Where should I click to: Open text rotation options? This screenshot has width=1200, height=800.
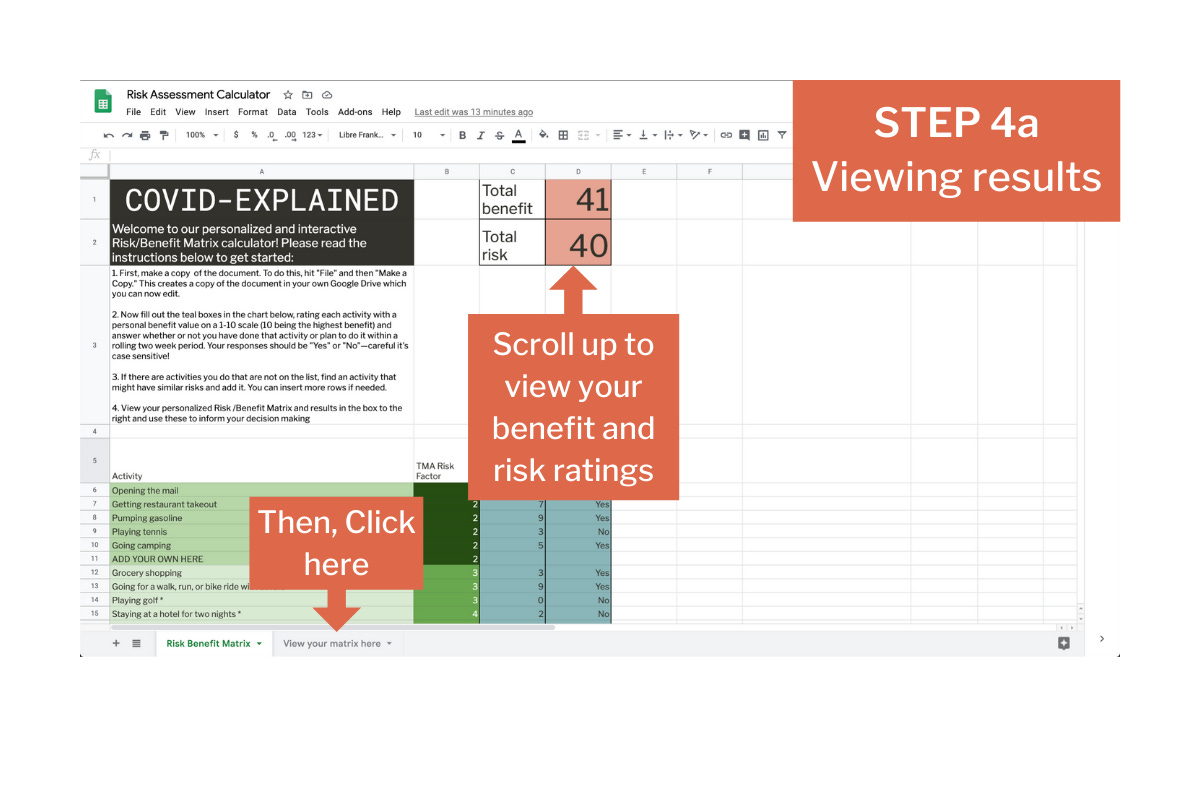(x=698, y=135)
